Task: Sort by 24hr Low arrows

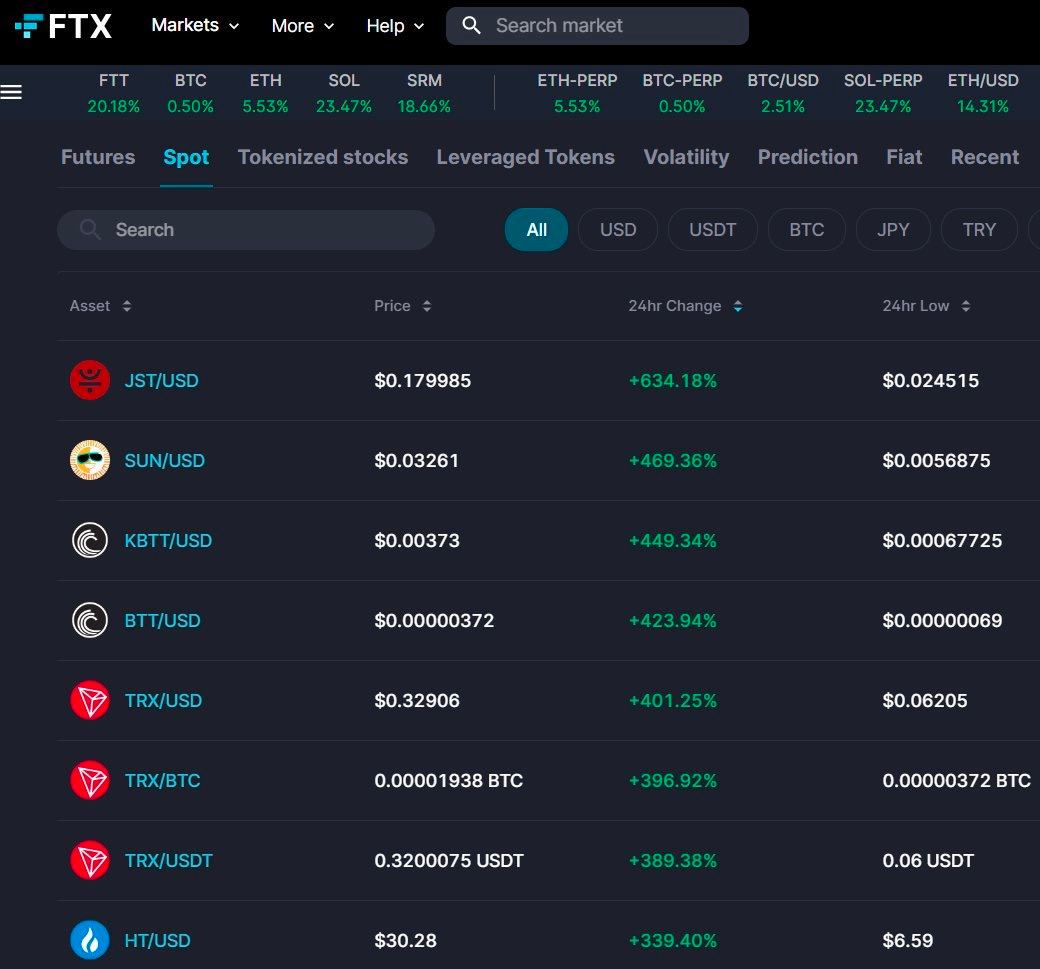Action: pos(966,306)
